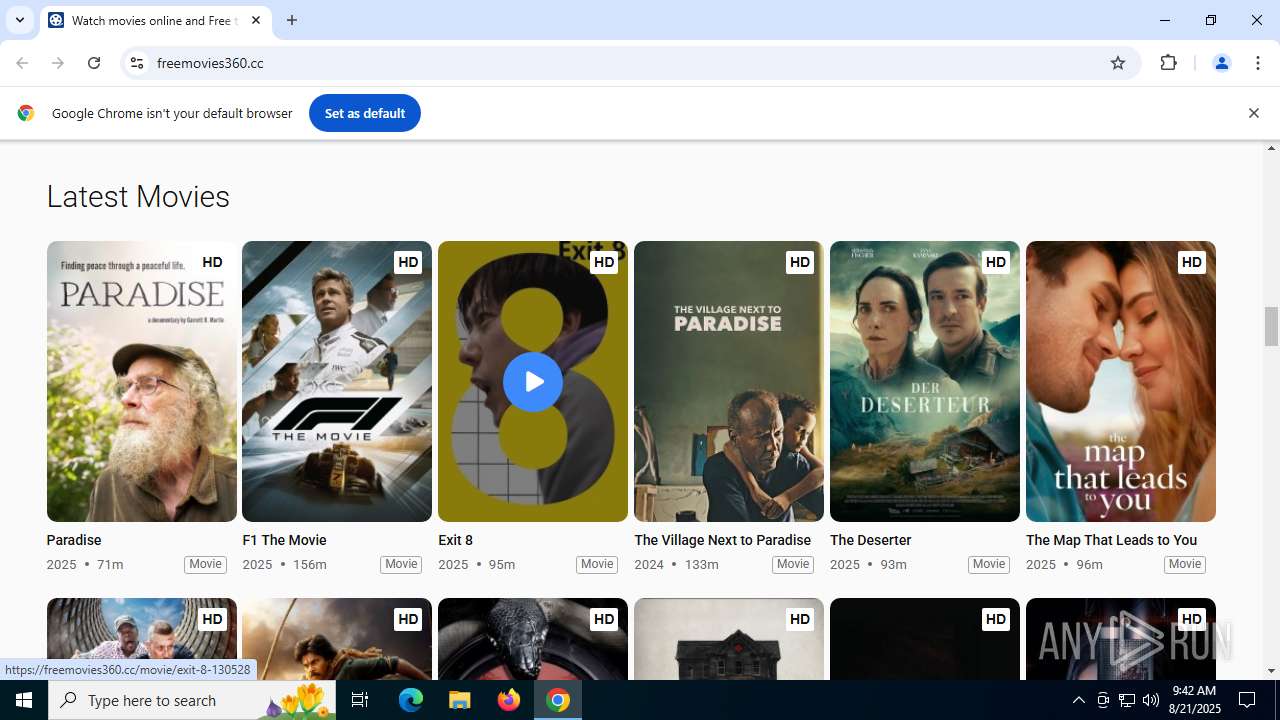Screen dimensions: 1280x720
Task: Open the Der Deserteur poster
Action: tap(925, 381)
